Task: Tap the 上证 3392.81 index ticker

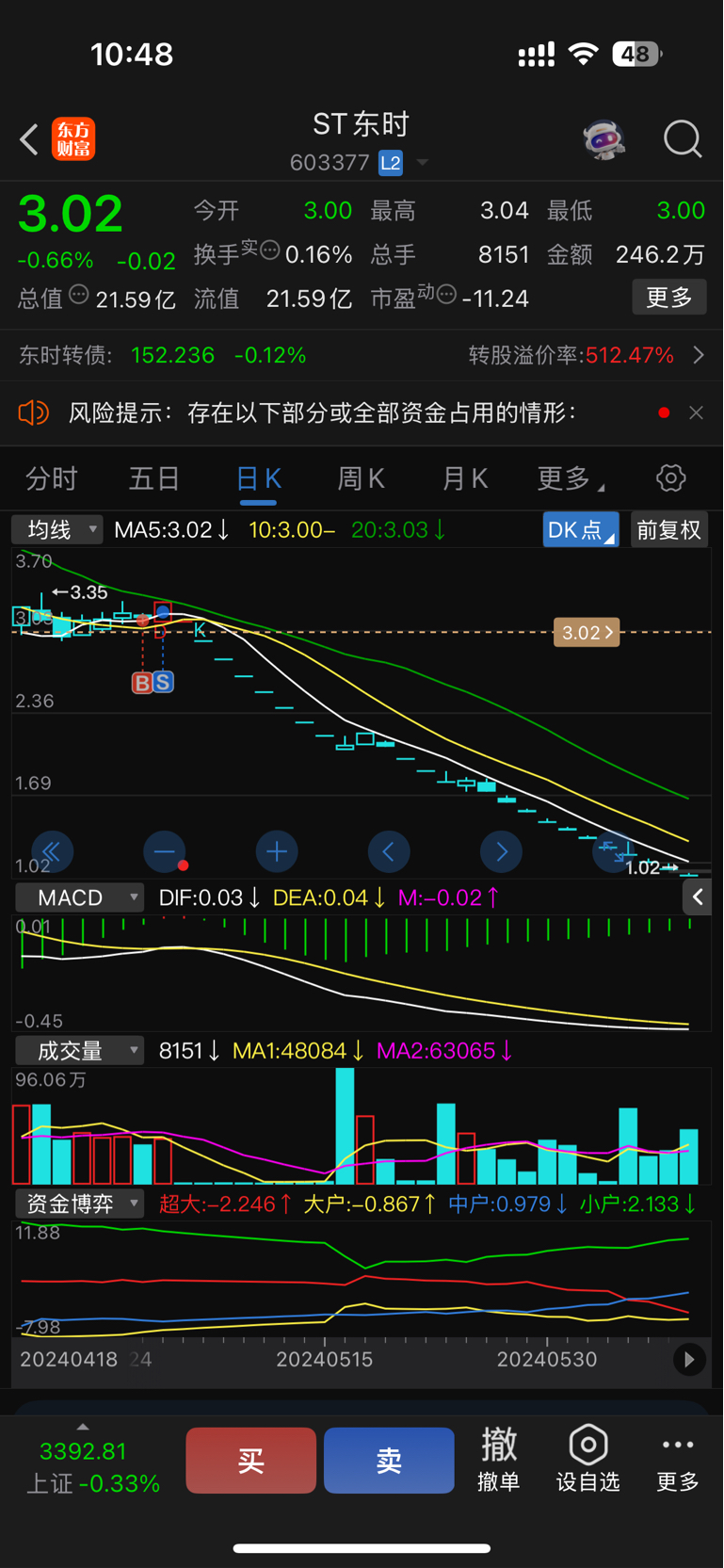Action: [91, 1467]
